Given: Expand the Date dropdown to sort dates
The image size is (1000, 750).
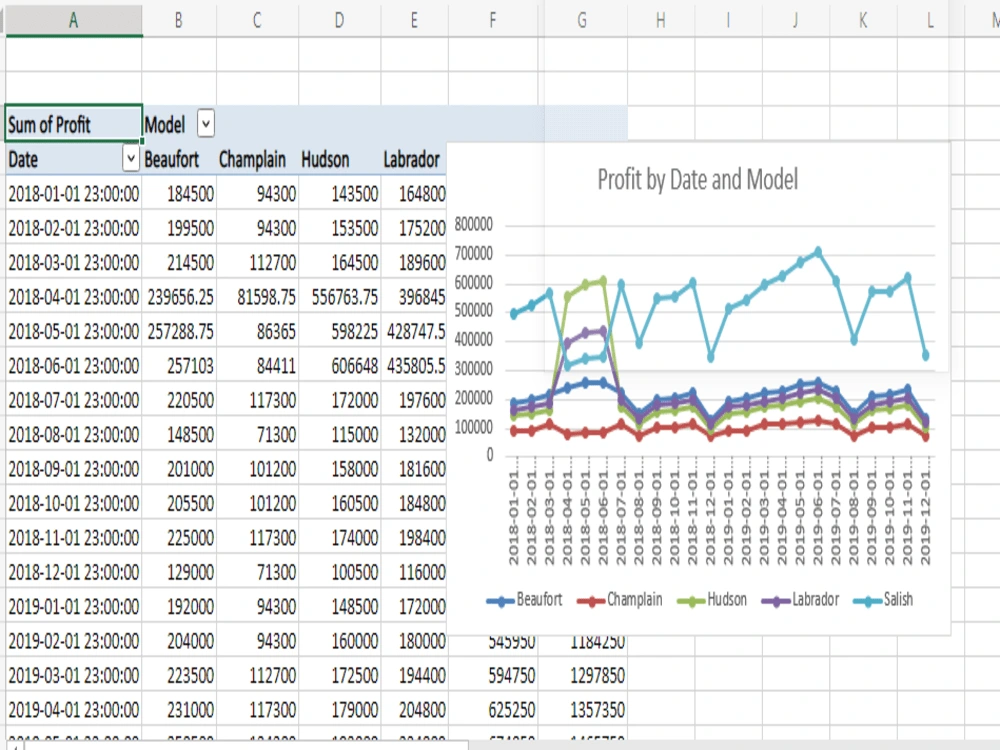Looking at the screenshot, I should click(x=131, y=159).
